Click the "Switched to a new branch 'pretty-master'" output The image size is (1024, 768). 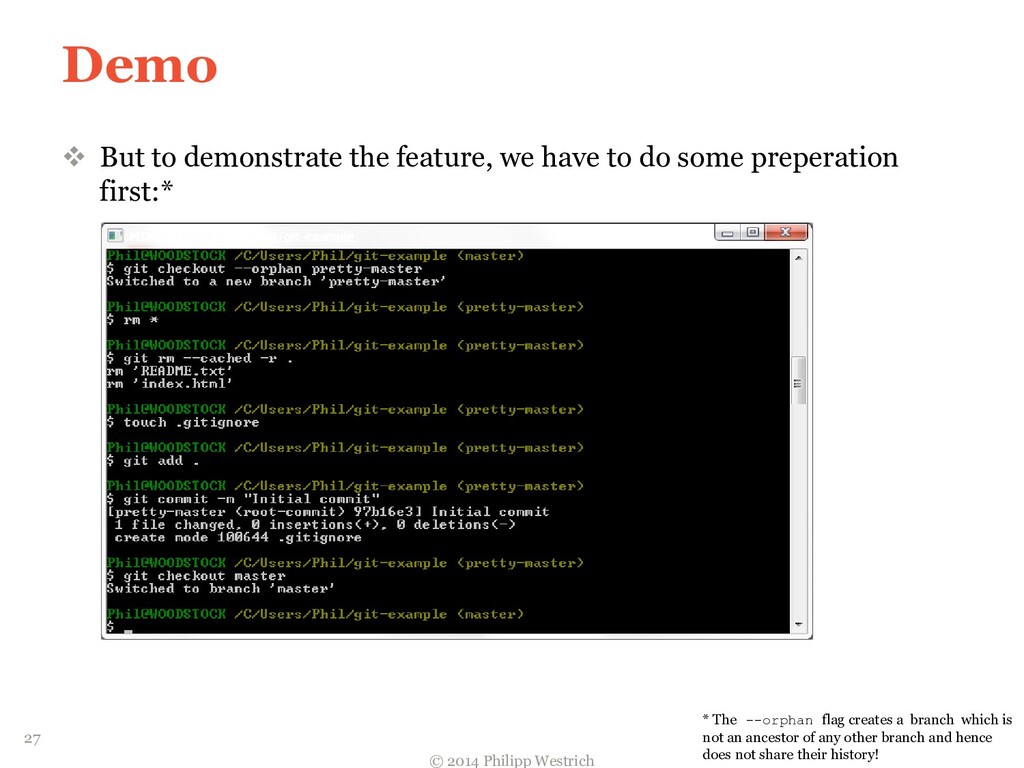pos(276,281)
